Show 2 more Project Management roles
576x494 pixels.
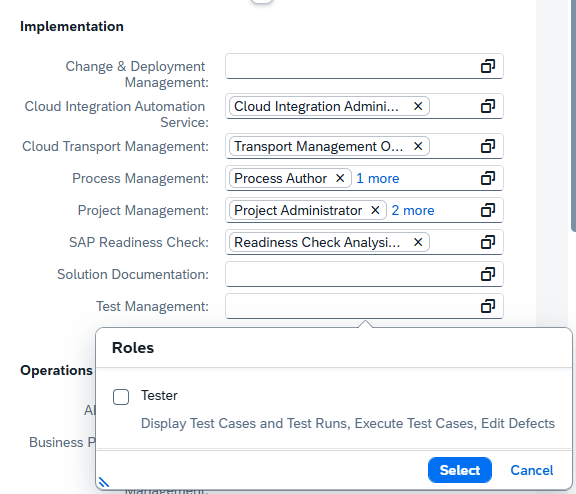tap(413, 210)
